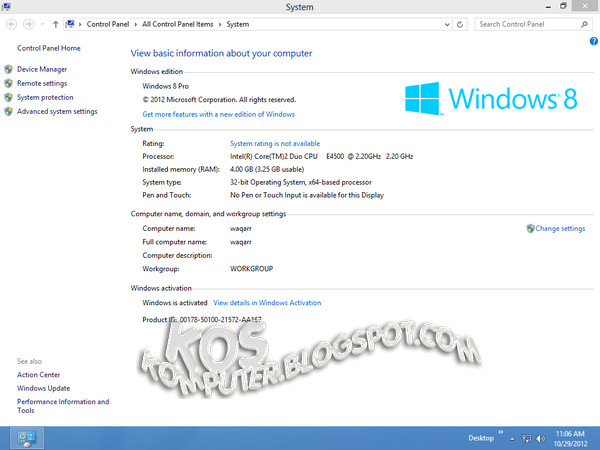
Task: Click shield icon beside Advanced system settings
Action: tap(8, 111)
